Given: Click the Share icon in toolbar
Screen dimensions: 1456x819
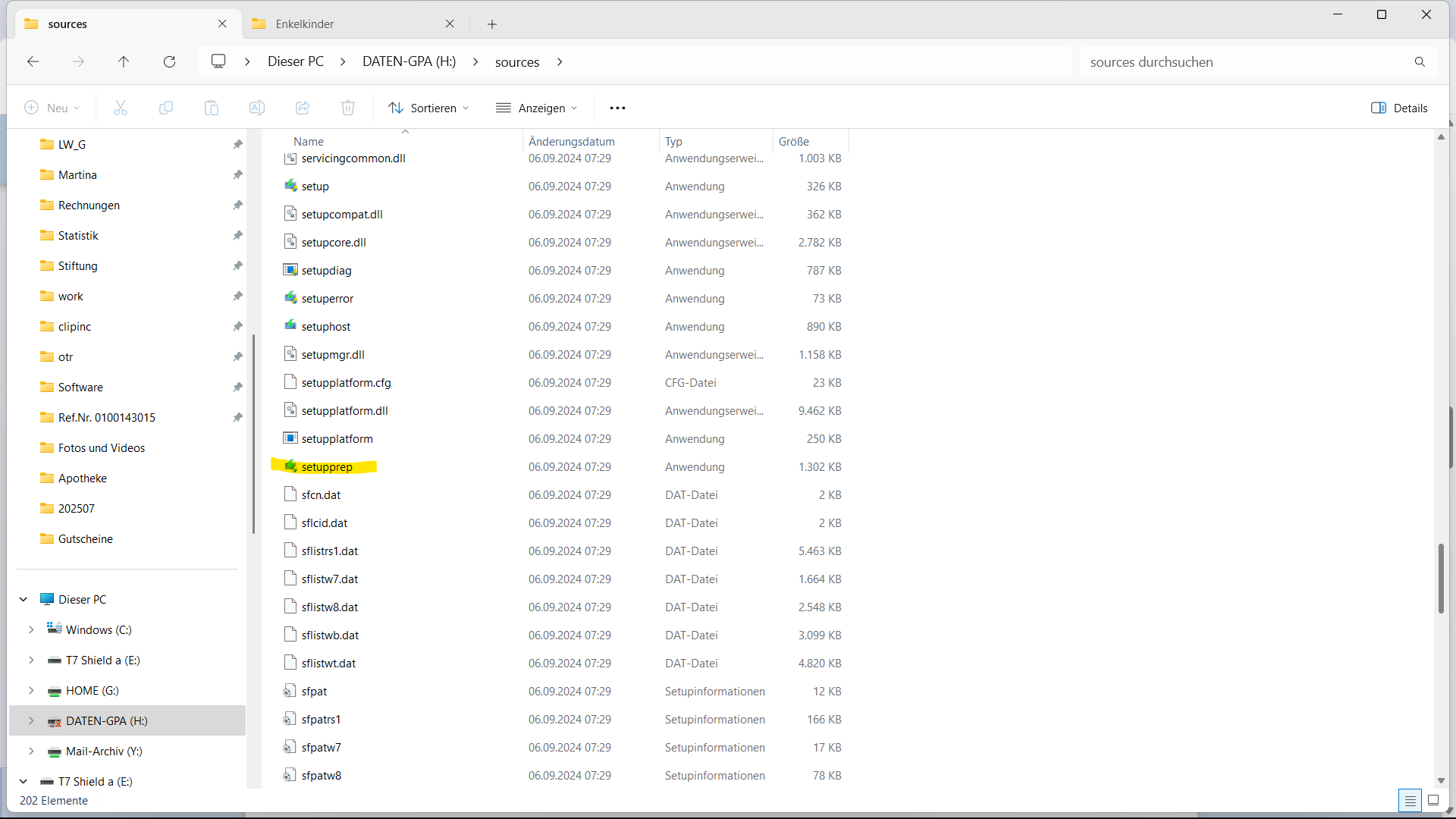Looking at the screenshot, I should tap(303, 108).
